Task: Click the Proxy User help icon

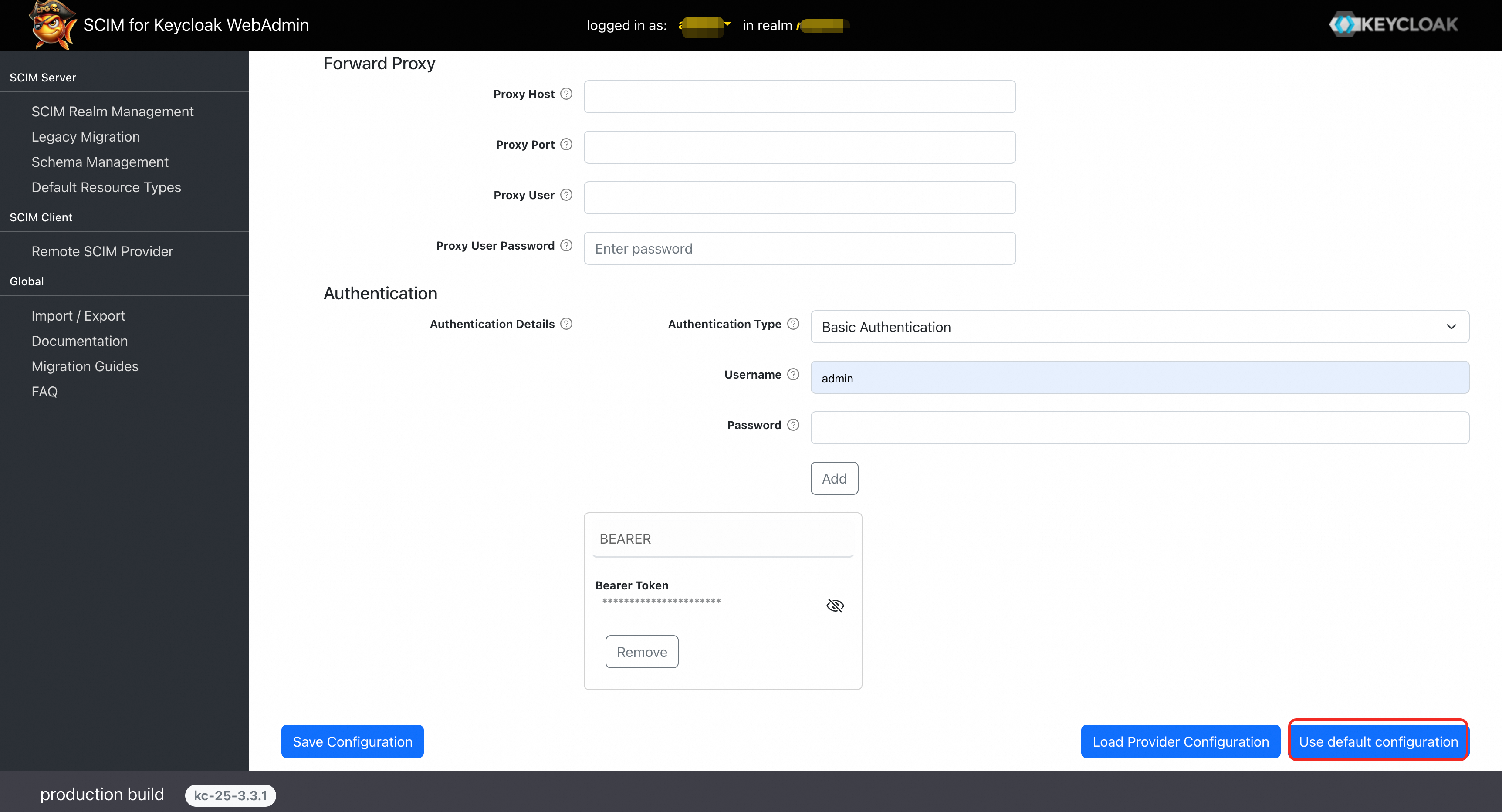Action: pyautogui.click(x=566, y=195)
